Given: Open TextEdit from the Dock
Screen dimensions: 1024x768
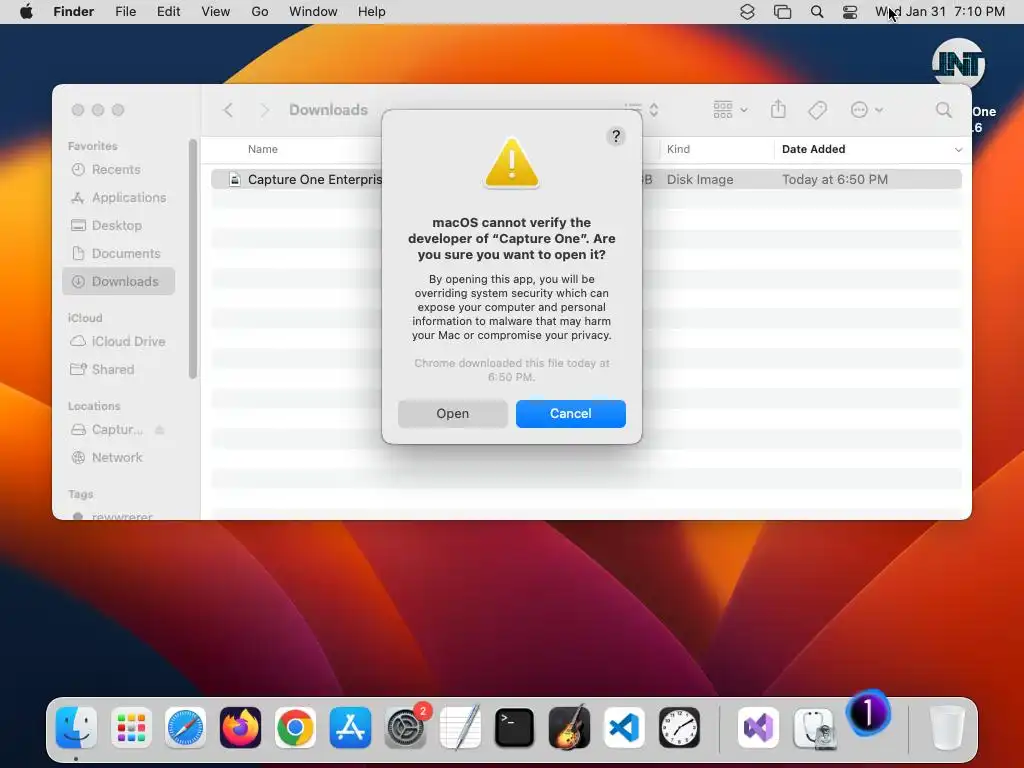Looking at the screenshot, I should pos(460,727).
